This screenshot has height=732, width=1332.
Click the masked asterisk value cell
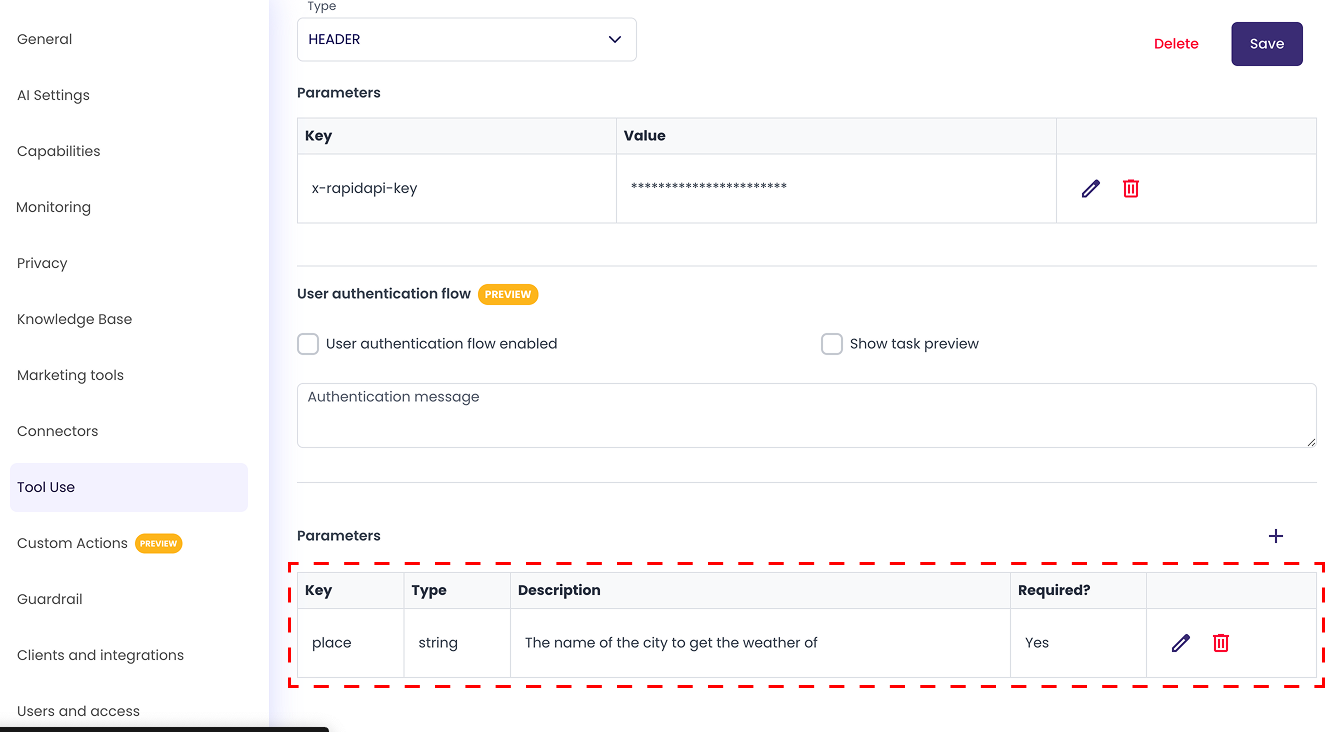click(837, 188)
